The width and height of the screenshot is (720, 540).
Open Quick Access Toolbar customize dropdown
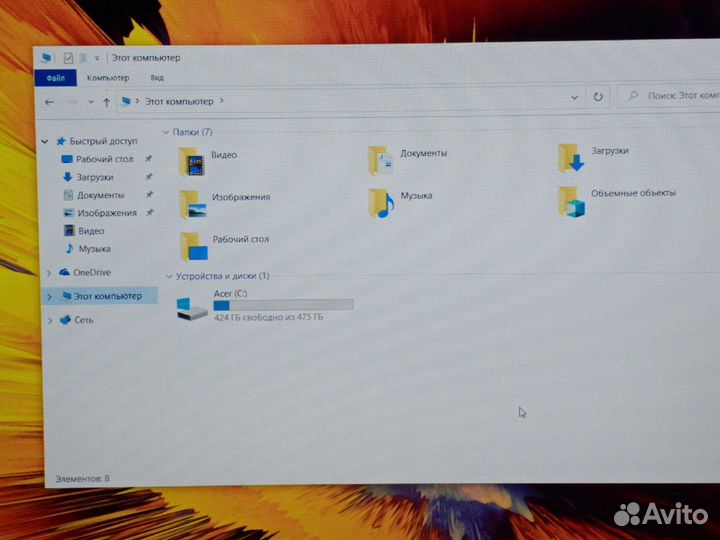click(97, 58)
